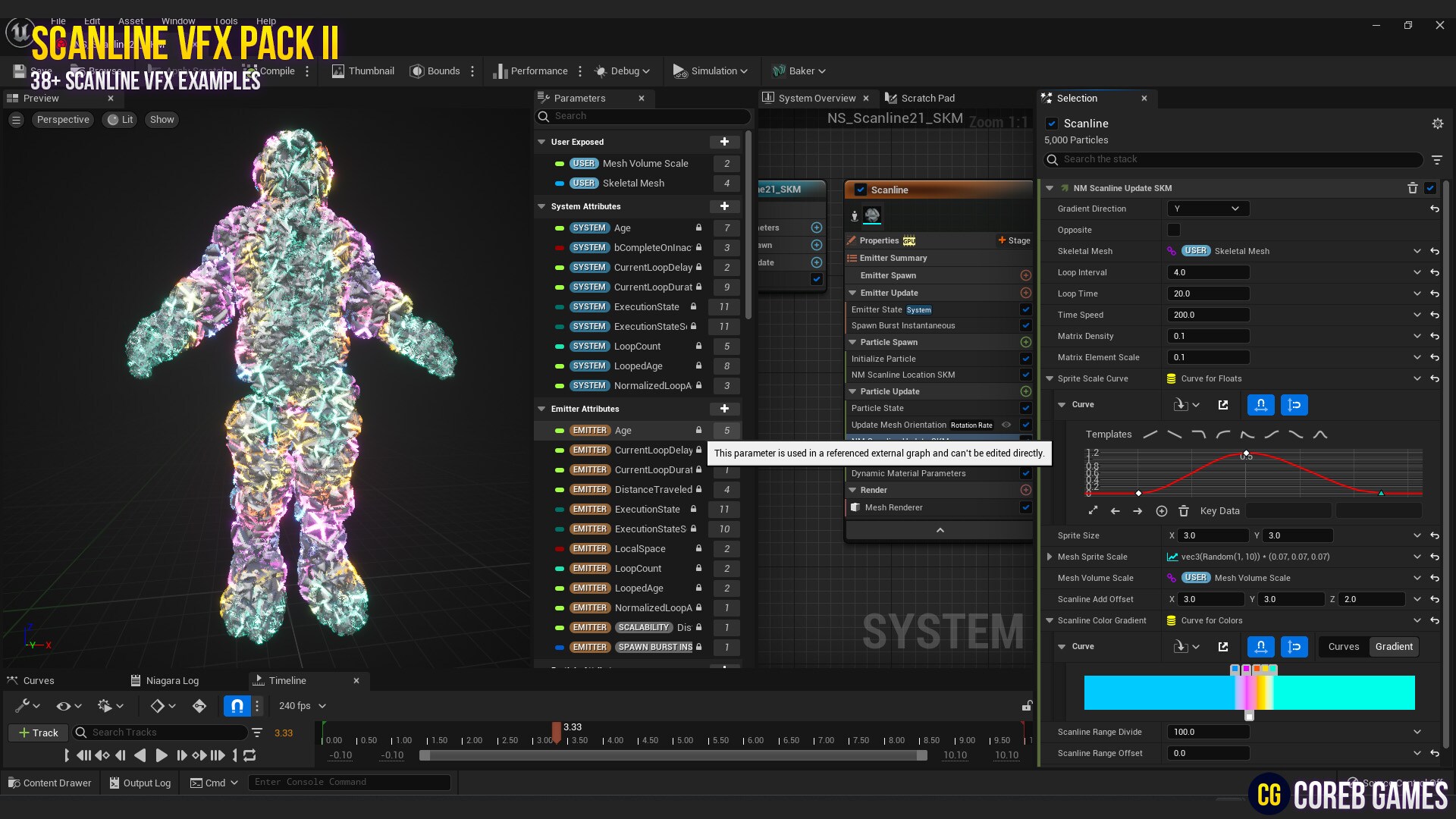Add module to Particle Spawn
The height and width of the screenshot is (819, 1456).
(x=1025, y=342)
